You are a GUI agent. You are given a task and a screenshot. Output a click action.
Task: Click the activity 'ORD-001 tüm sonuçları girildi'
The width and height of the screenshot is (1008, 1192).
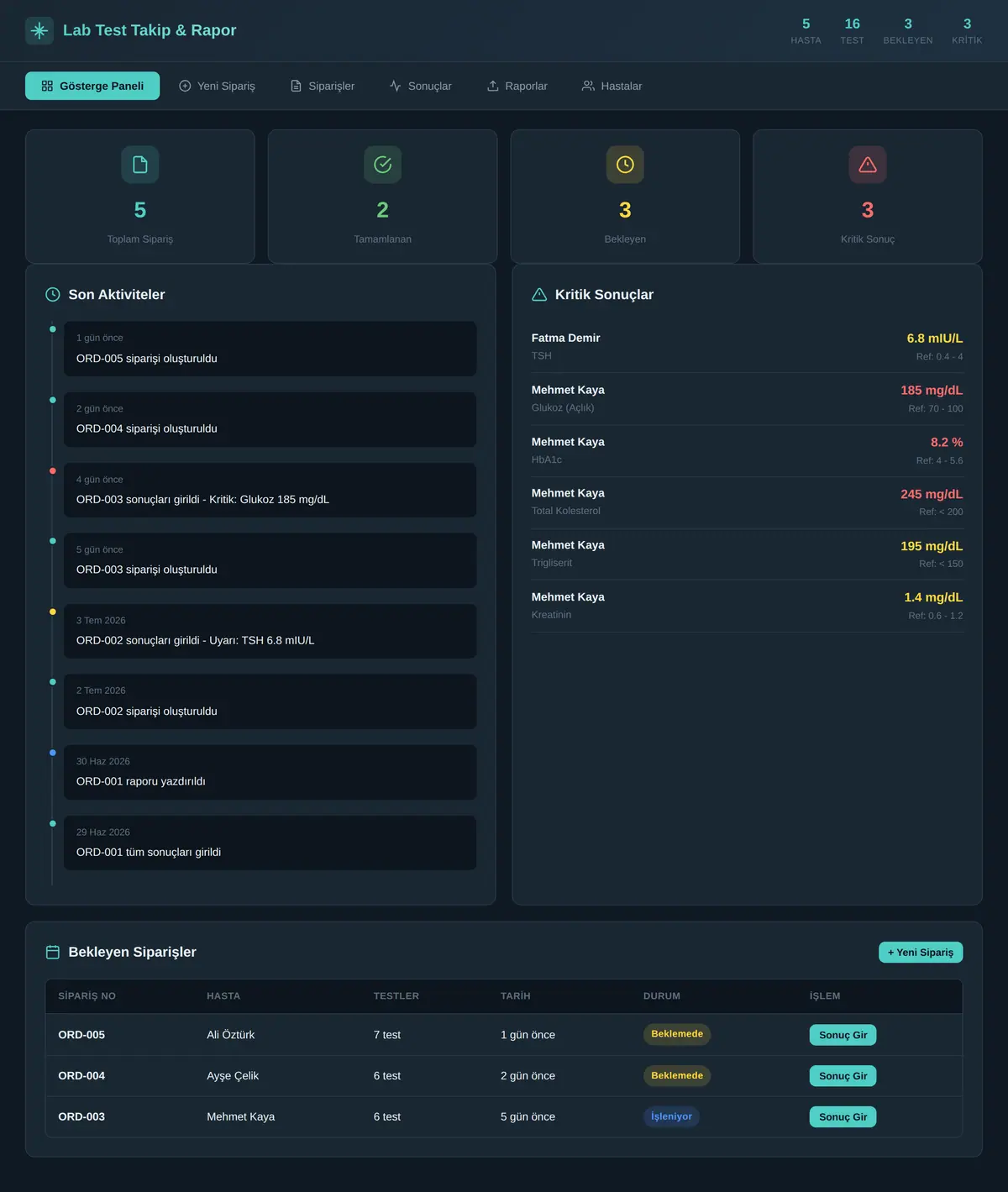point(270,843)
